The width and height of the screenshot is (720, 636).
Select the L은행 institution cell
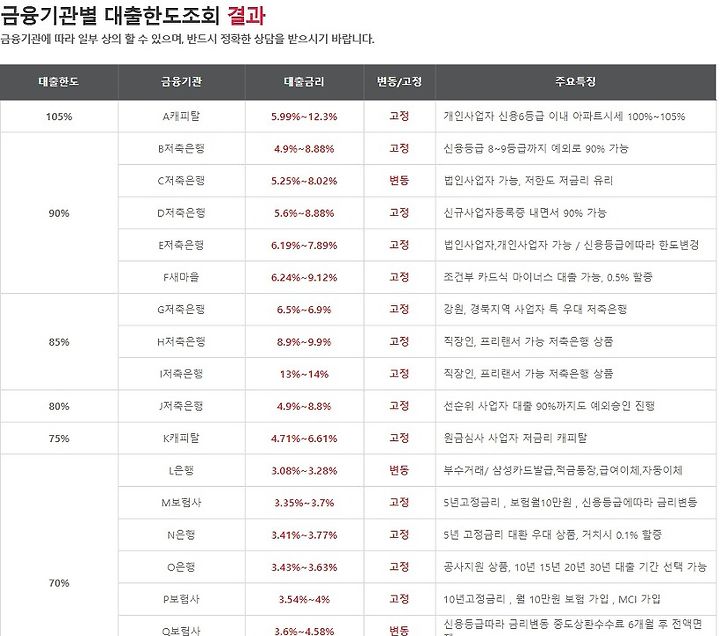pos(181,471)
